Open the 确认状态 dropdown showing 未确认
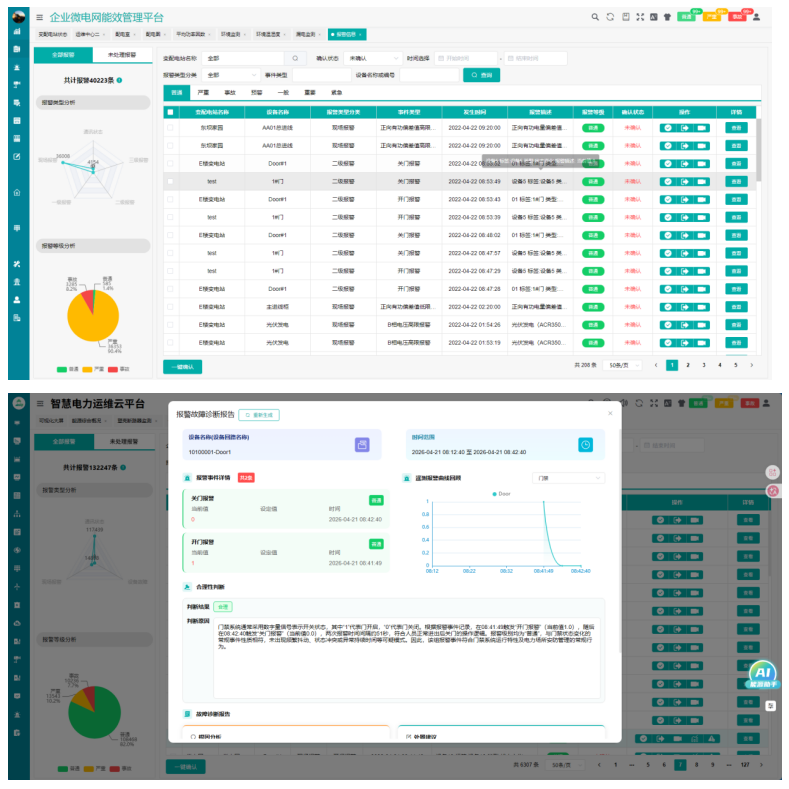The width and height of the screenshot is (789, 789). (372, 58)
